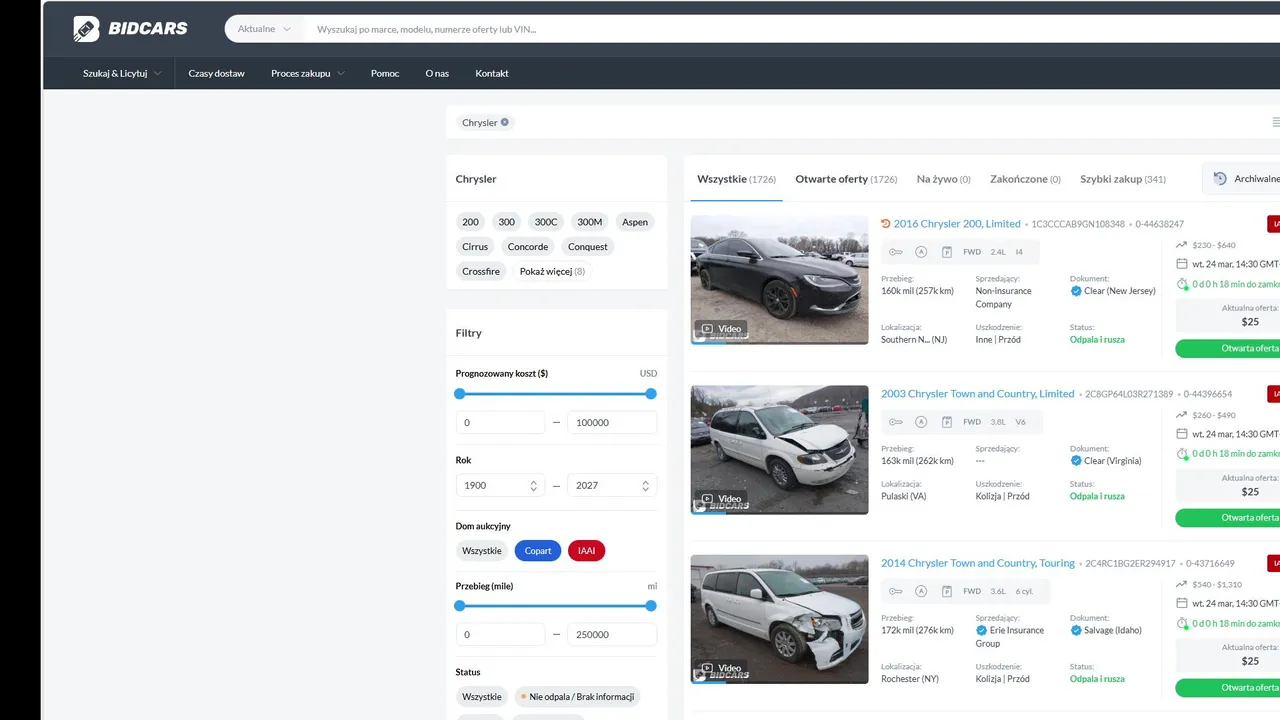Open 2014 Chrysler Town and Country, Touring listing
Image resolution: width=1280 pixels, height=720 pixels.
tap(978, 563)
